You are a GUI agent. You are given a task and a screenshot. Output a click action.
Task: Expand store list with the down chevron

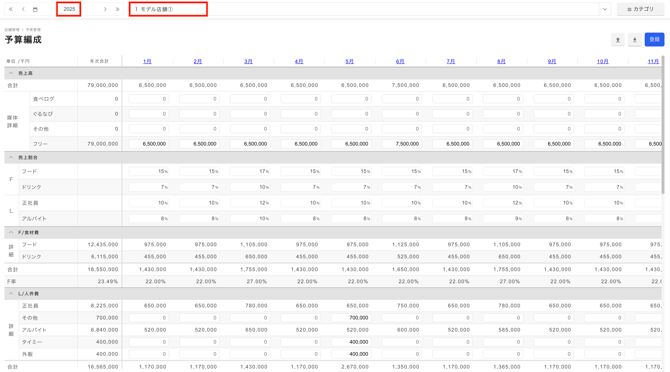click(x=605, y=9)
